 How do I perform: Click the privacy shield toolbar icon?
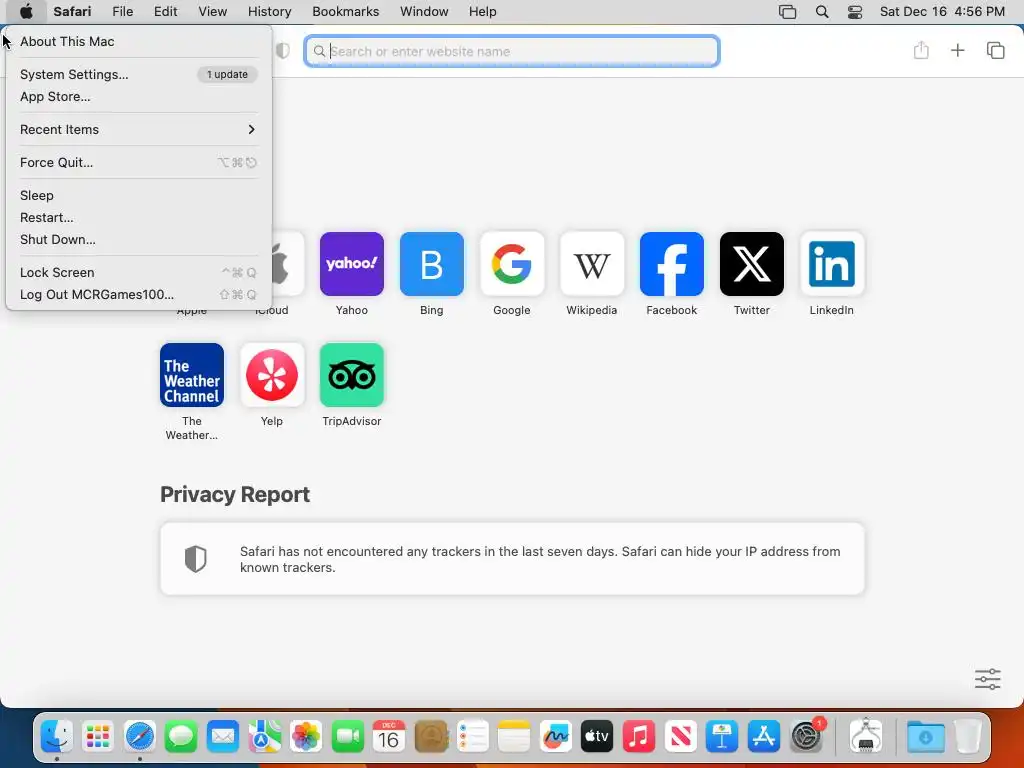pos(283,51)
